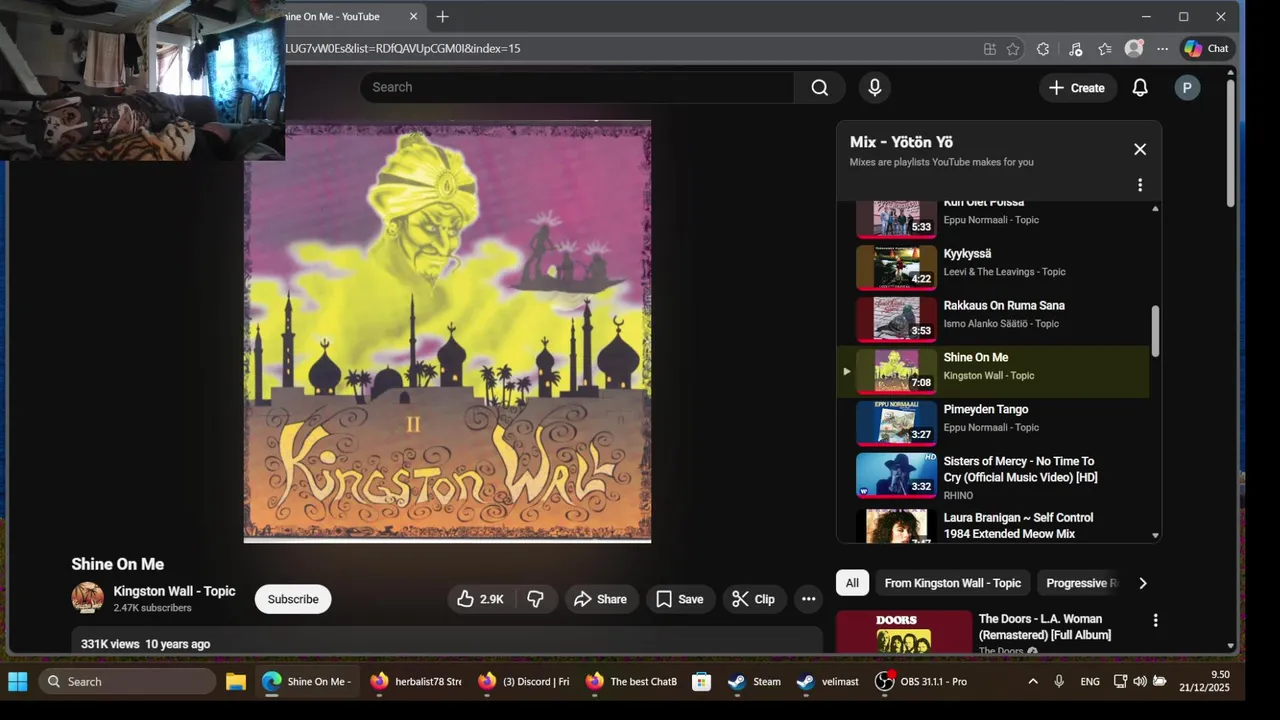1280x720 pixels.
Task: Switch to the Discord Firefox taskbar window
Action: coord(523,682)
